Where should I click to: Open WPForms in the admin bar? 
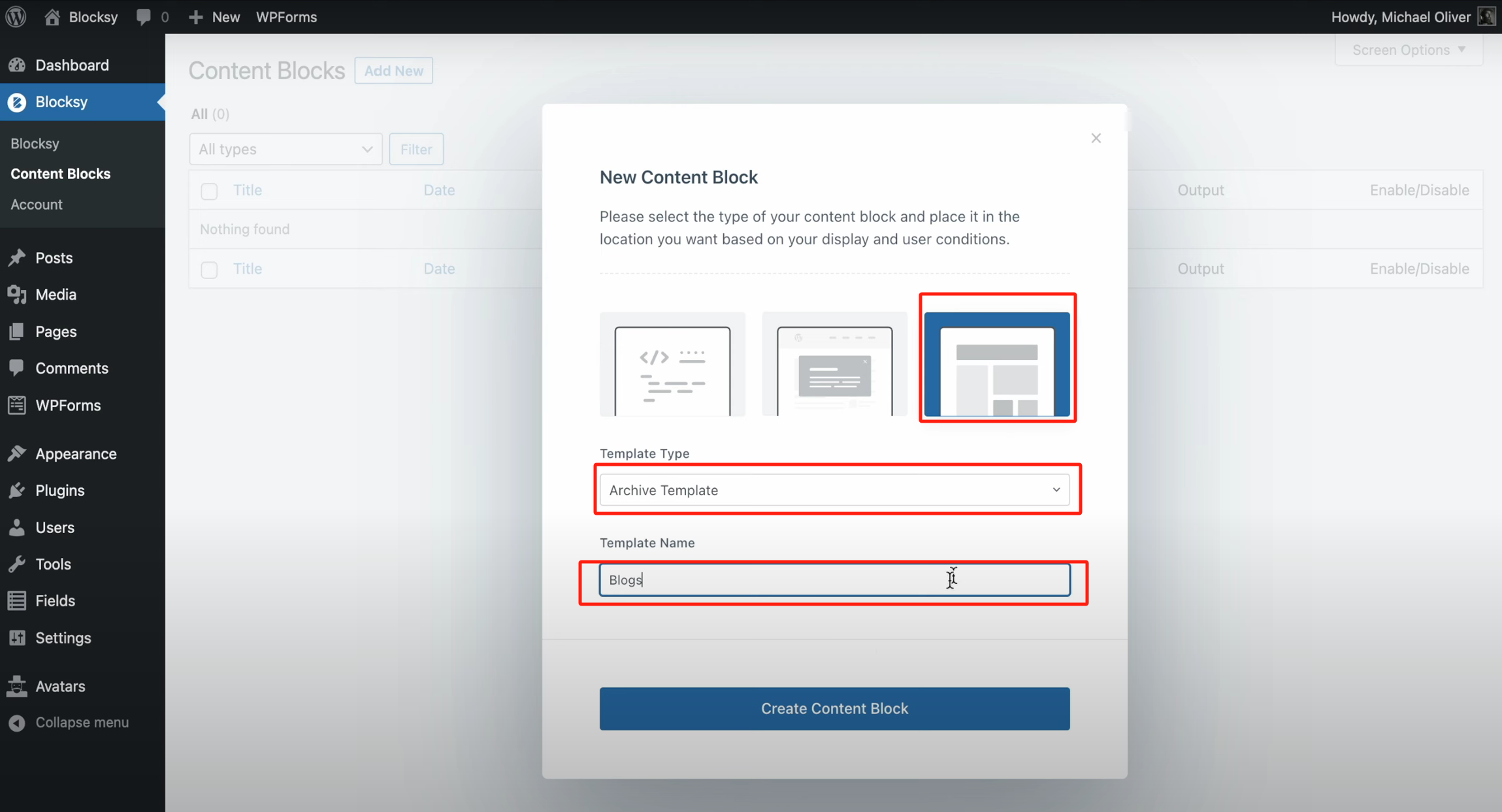coord(286,17)
